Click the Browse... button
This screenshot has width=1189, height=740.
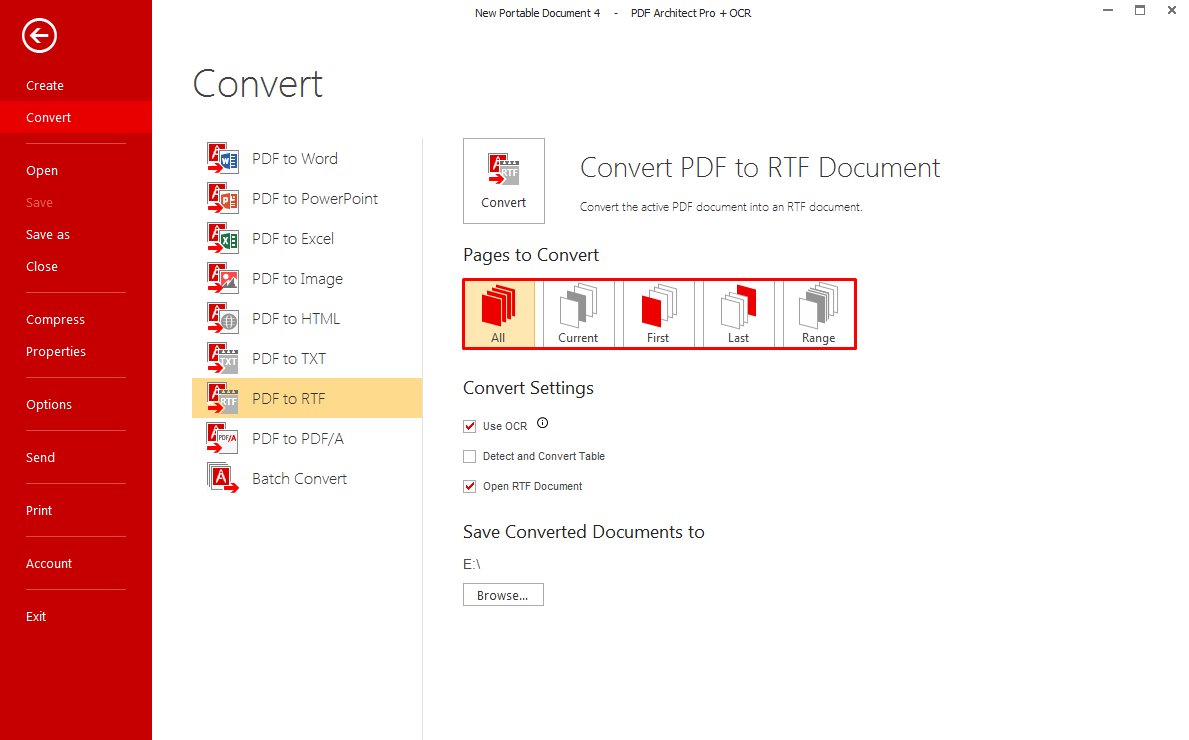[x=504, y=595]
